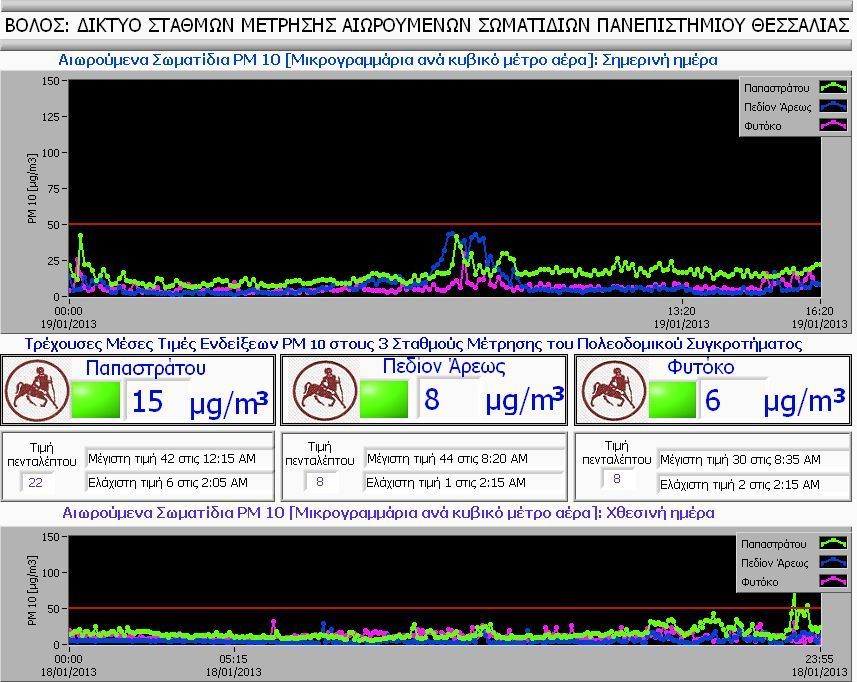The height and width of the screenshot is (682, 857).
Task: Click 'Μέγιστη τιμή 30 στις 8:35 AM'
Action: (740, 460)
